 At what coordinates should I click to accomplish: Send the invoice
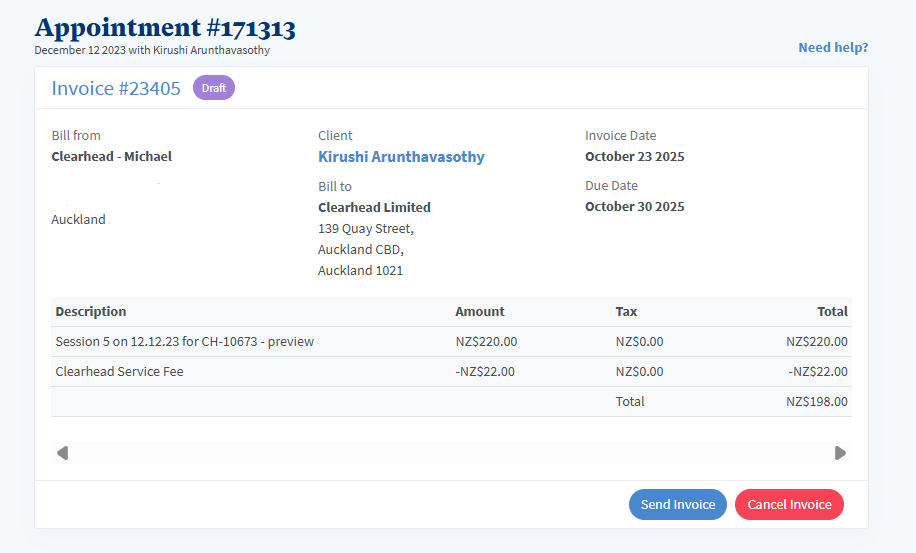coord(678,505)
